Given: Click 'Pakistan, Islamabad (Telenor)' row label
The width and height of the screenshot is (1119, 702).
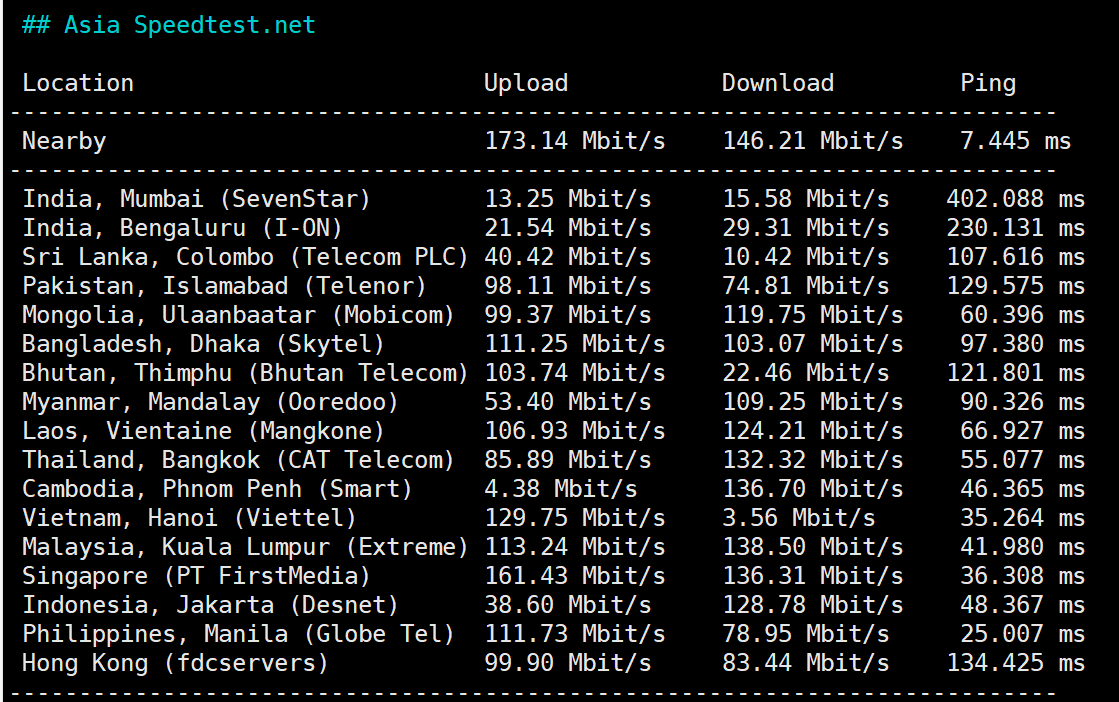Looking at the screenshot, I should [x=225, y=286].
